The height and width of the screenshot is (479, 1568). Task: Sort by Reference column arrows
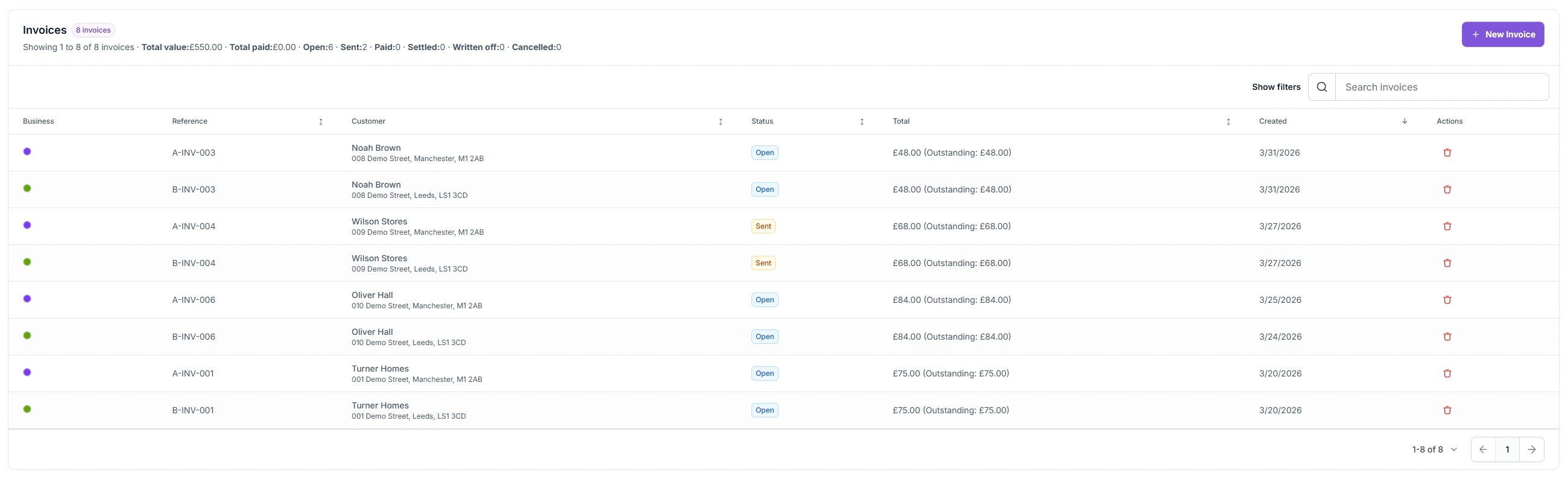[321, 122]
